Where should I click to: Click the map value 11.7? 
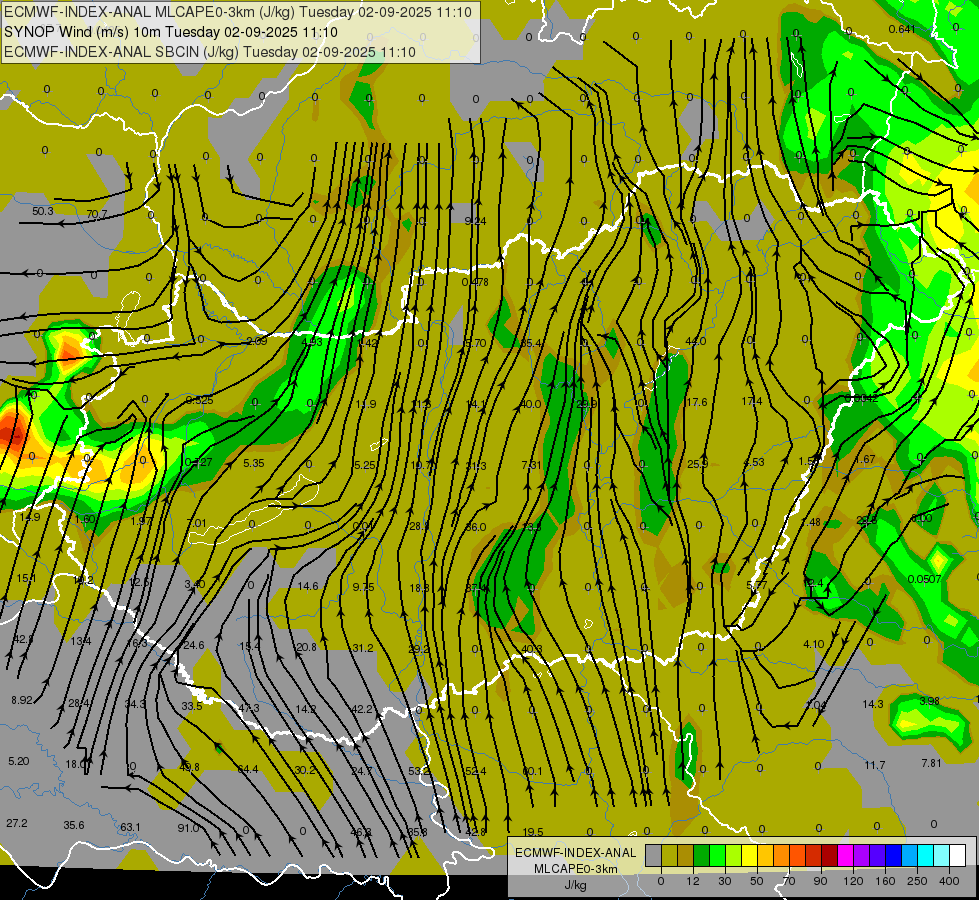click(x=875, y=765)
